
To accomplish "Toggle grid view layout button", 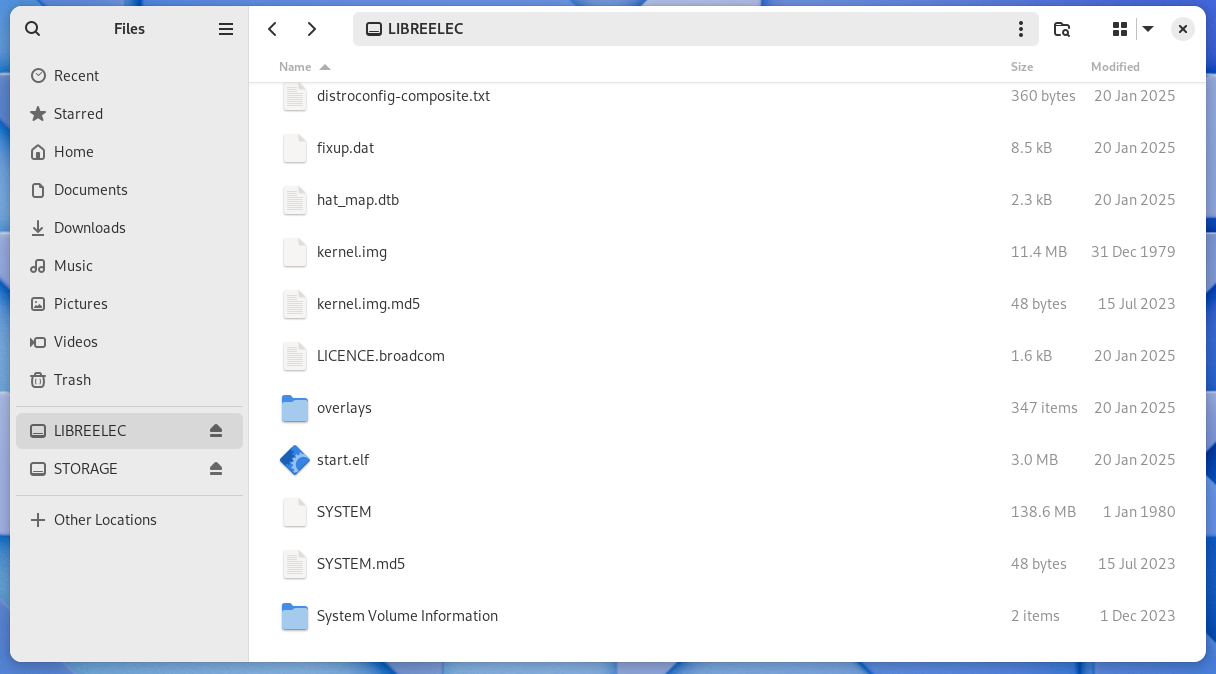I will [1119, 29].
